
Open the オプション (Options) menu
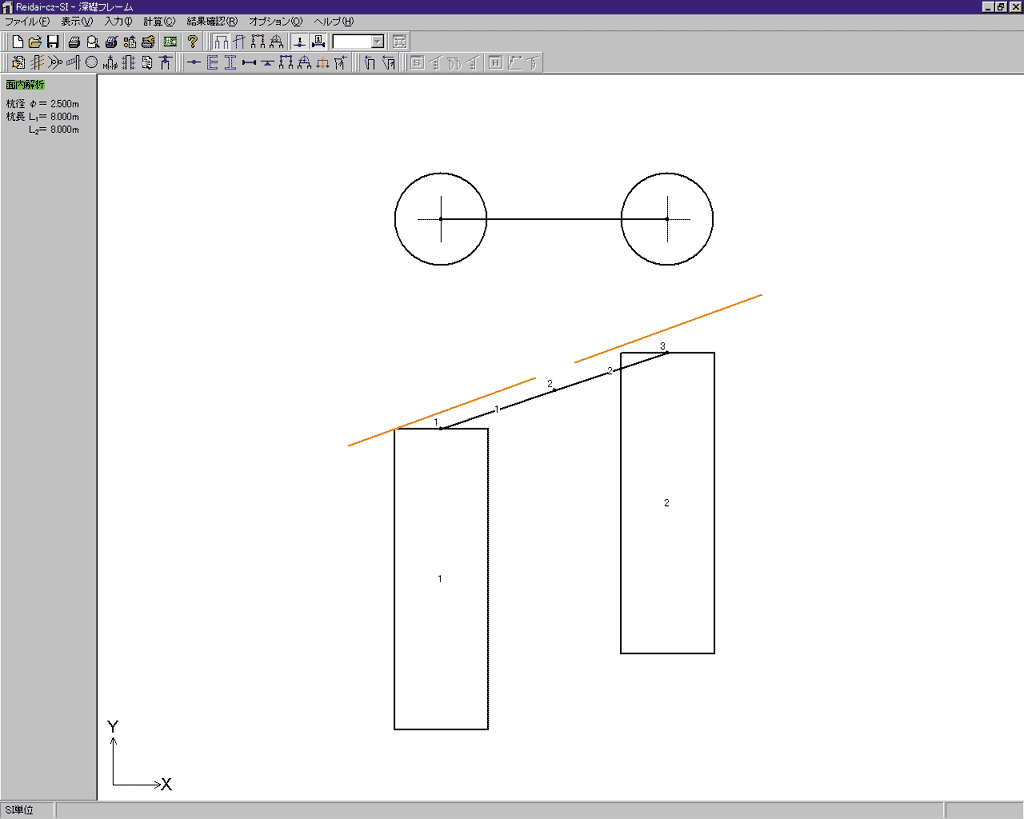click(275, 21)
